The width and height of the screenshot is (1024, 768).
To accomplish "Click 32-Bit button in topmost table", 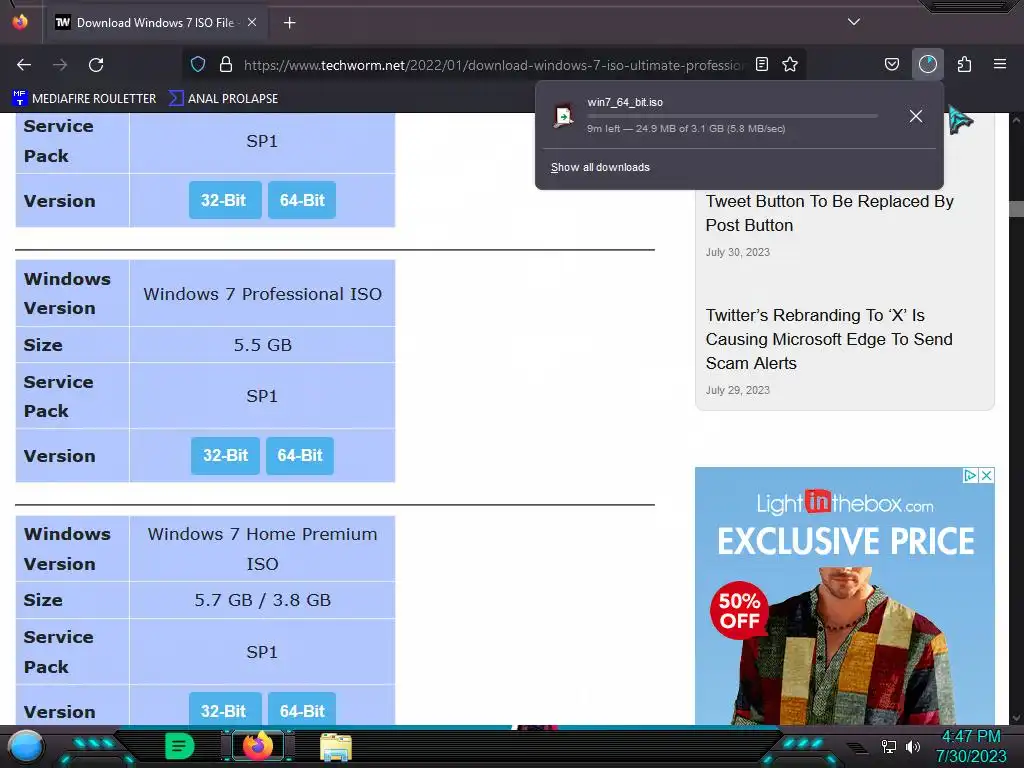I will point(223,200).
